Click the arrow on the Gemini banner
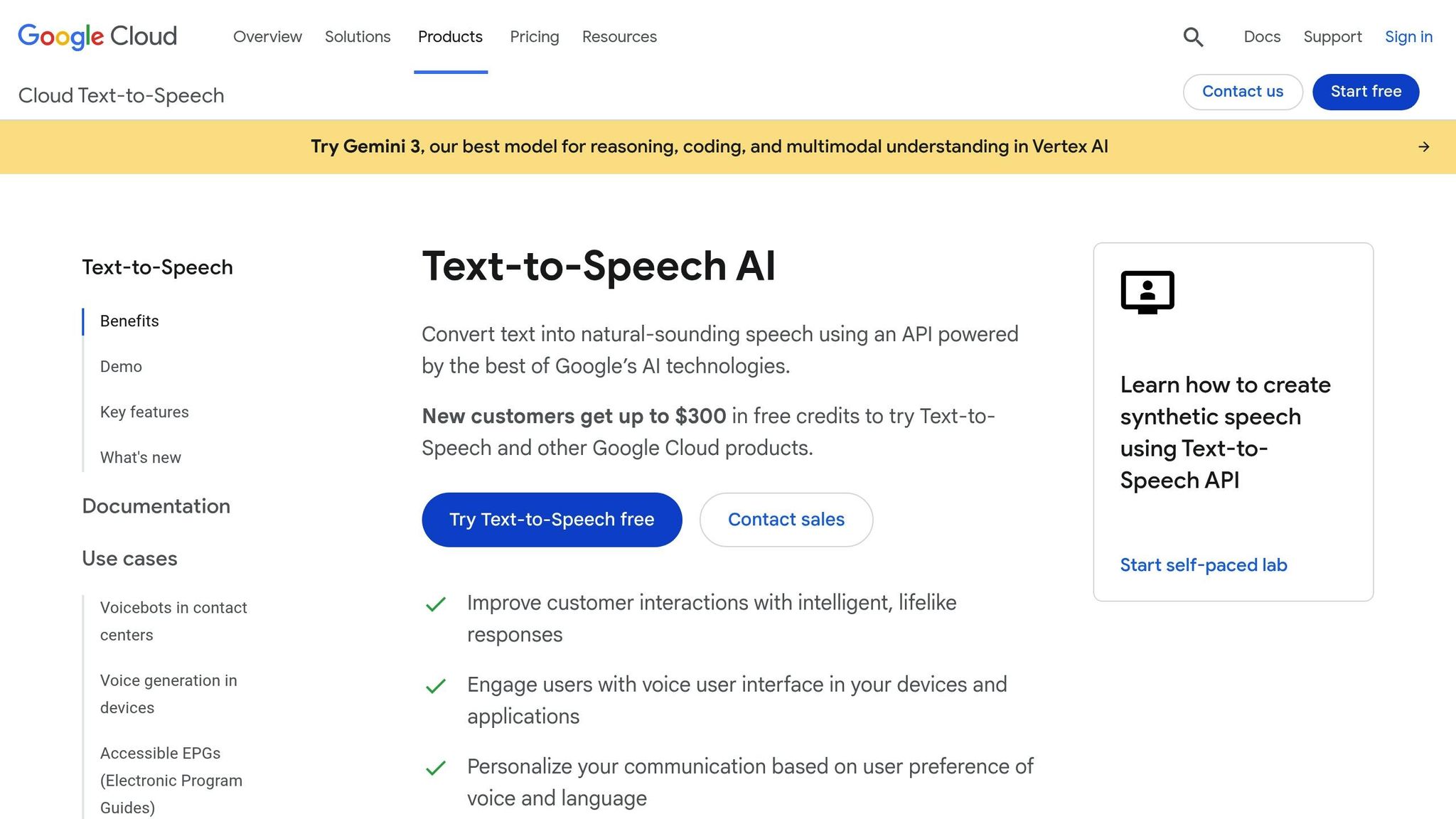The height and width of the screenshot is (819, 1456). click(x=1423, y=146)
